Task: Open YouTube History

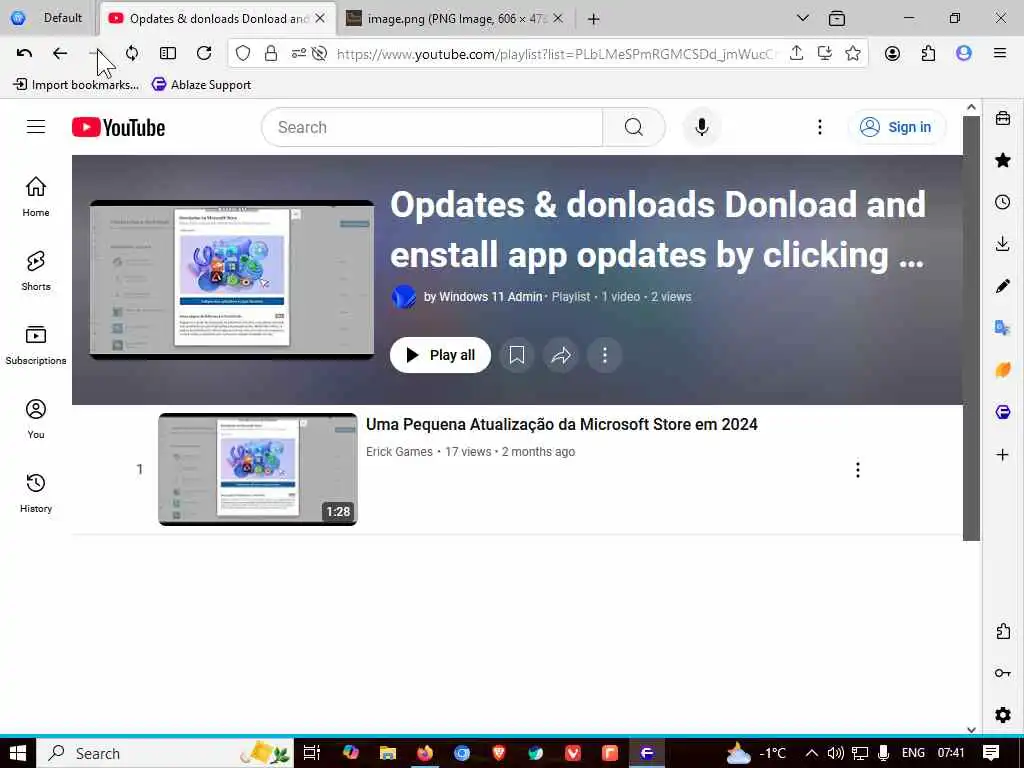Action: 36,493
